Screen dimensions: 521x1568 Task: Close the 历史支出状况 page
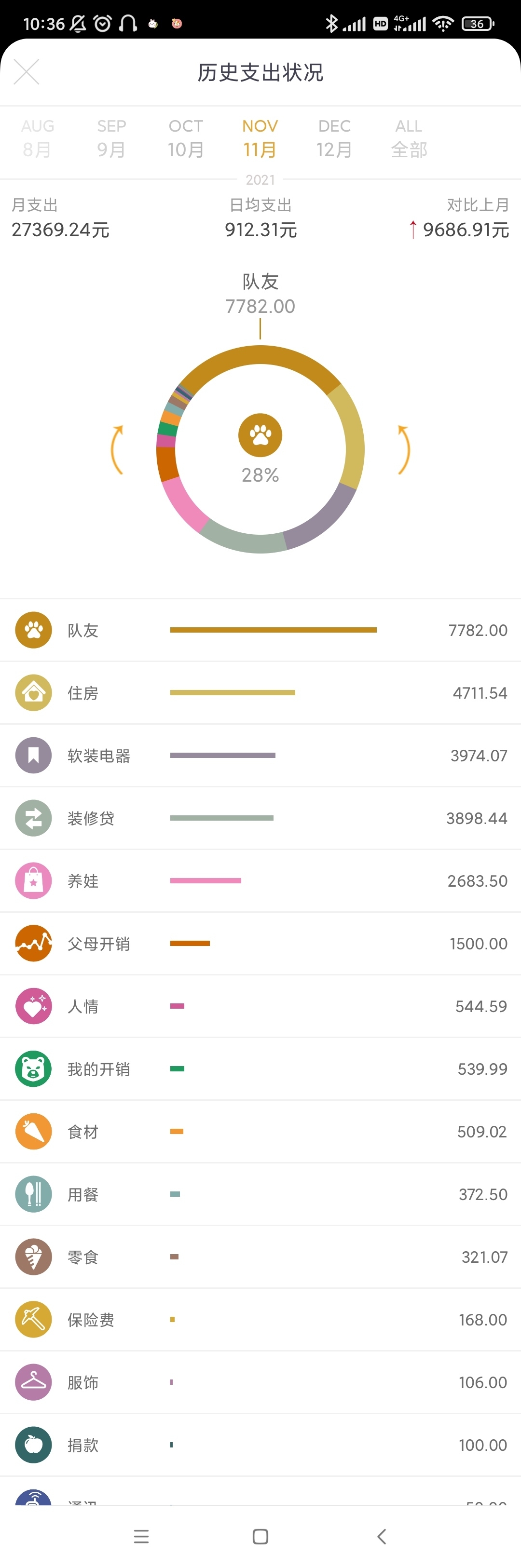[x=26, y=72]
